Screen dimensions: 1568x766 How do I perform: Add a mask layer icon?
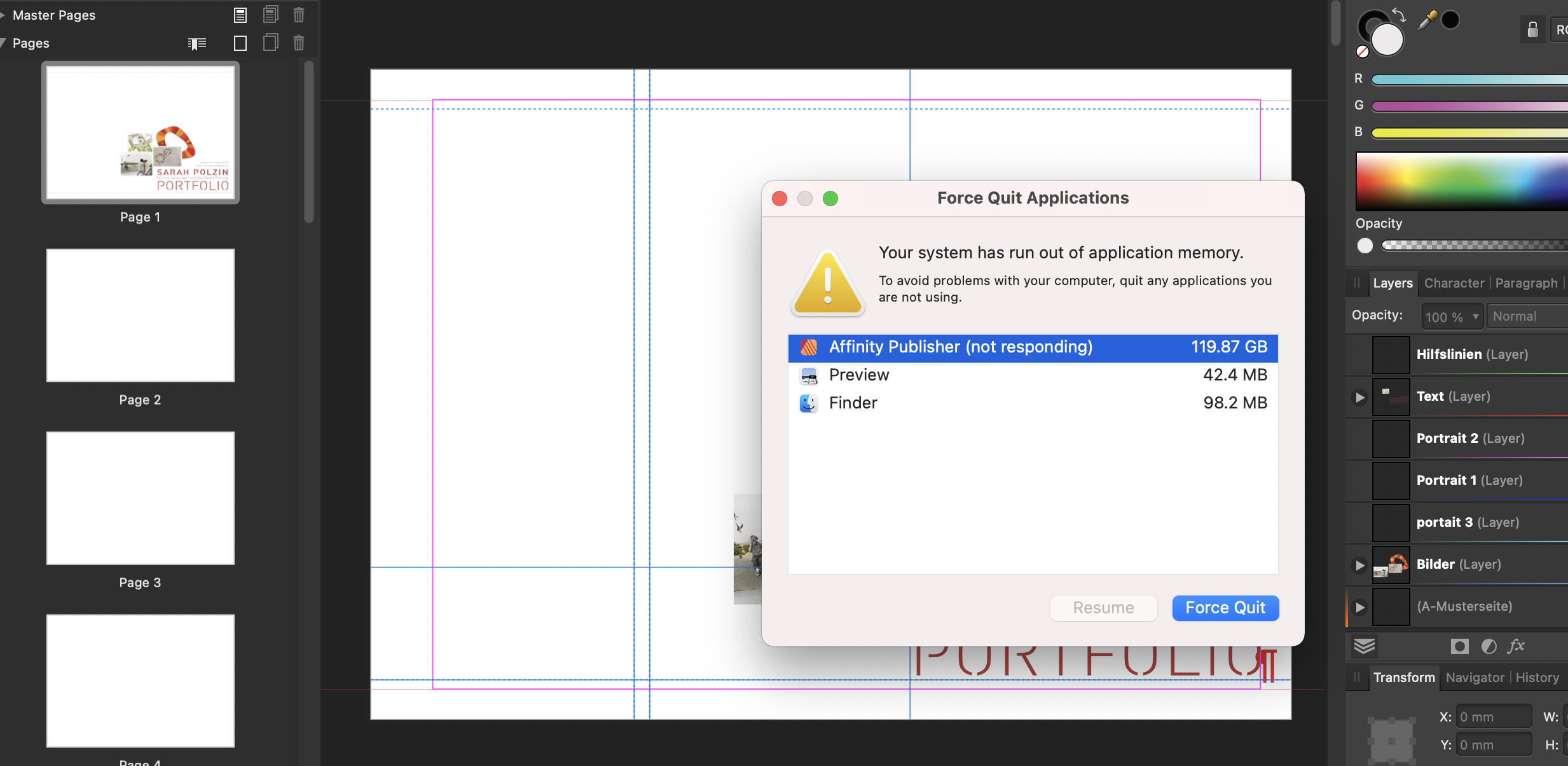[x=1460, y=646]
